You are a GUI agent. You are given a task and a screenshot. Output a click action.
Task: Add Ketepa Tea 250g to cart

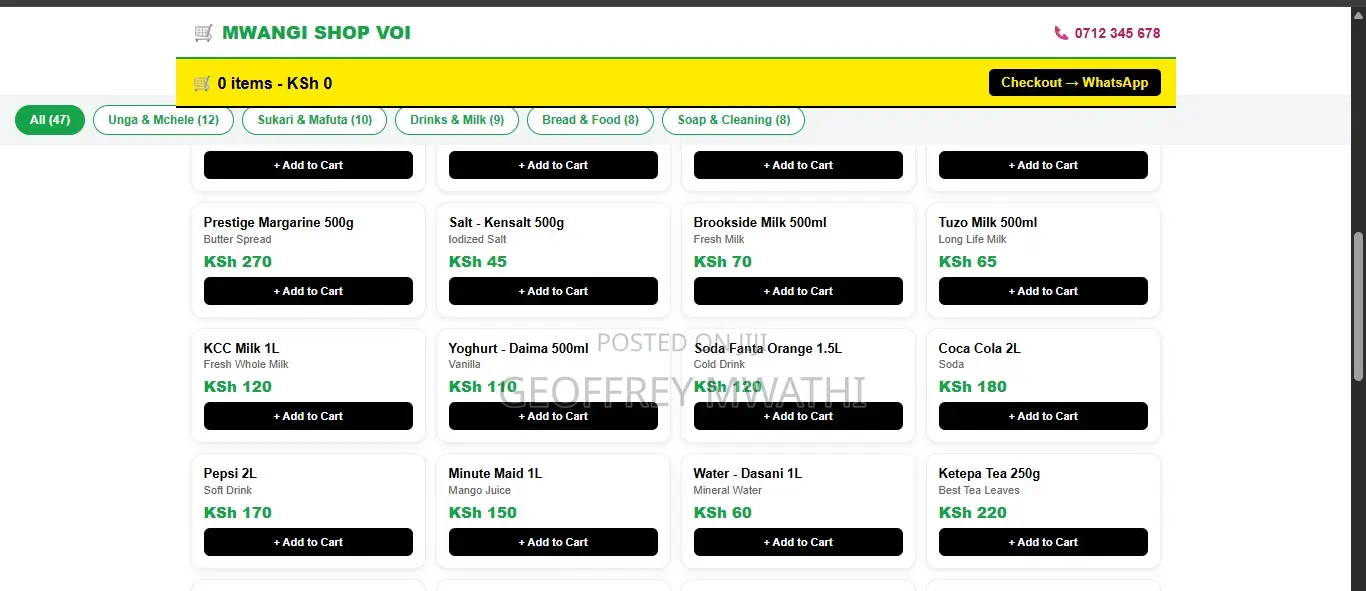(1043, 542)
